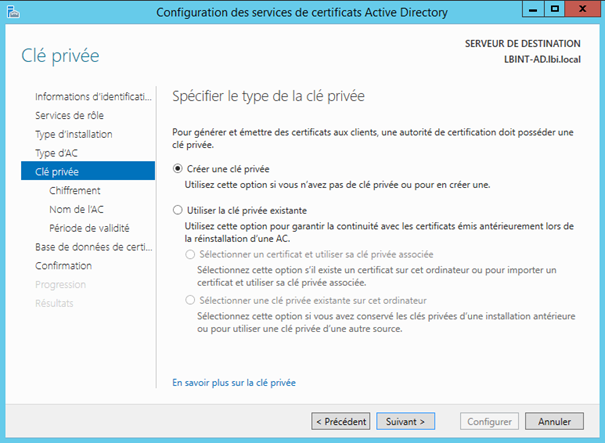Go back with the Précédent button
This screenshot has width=605, height=443.
click(340, 421)
